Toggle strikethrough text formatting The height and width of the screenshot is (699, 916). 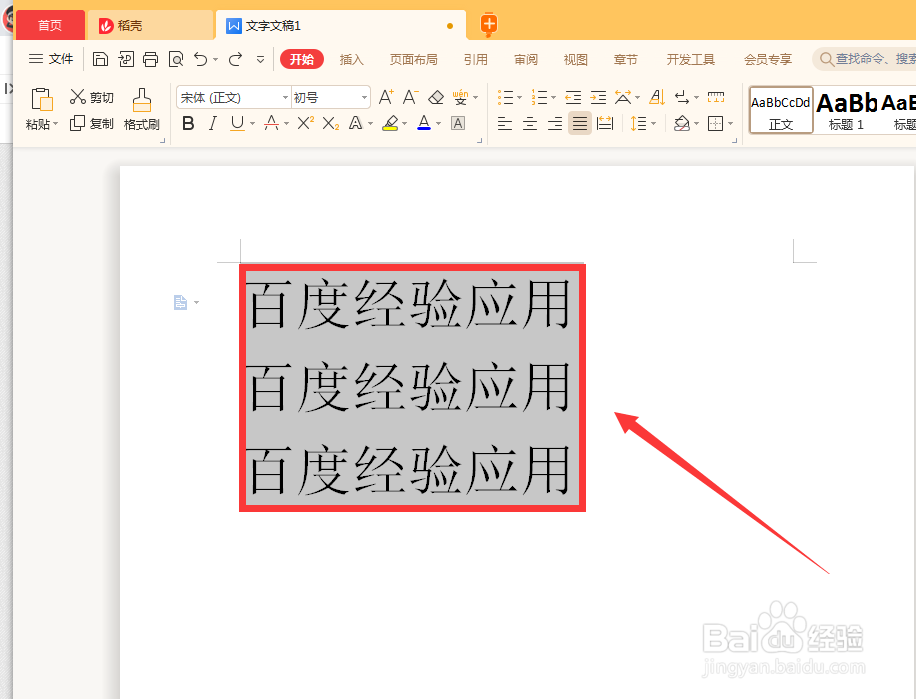271,123
